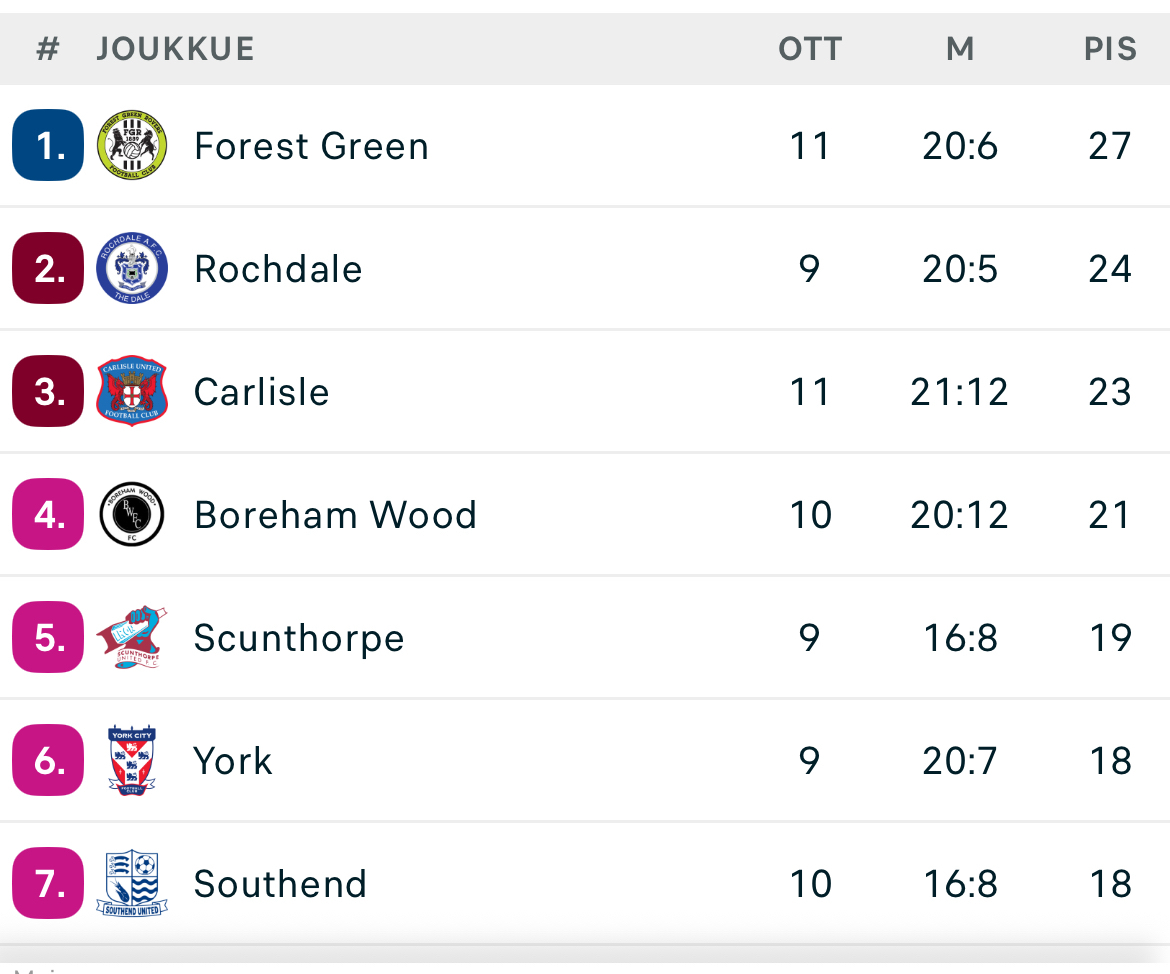1170x974 pixels.
Task: Click the York City club crest
Action: [132, 761]
